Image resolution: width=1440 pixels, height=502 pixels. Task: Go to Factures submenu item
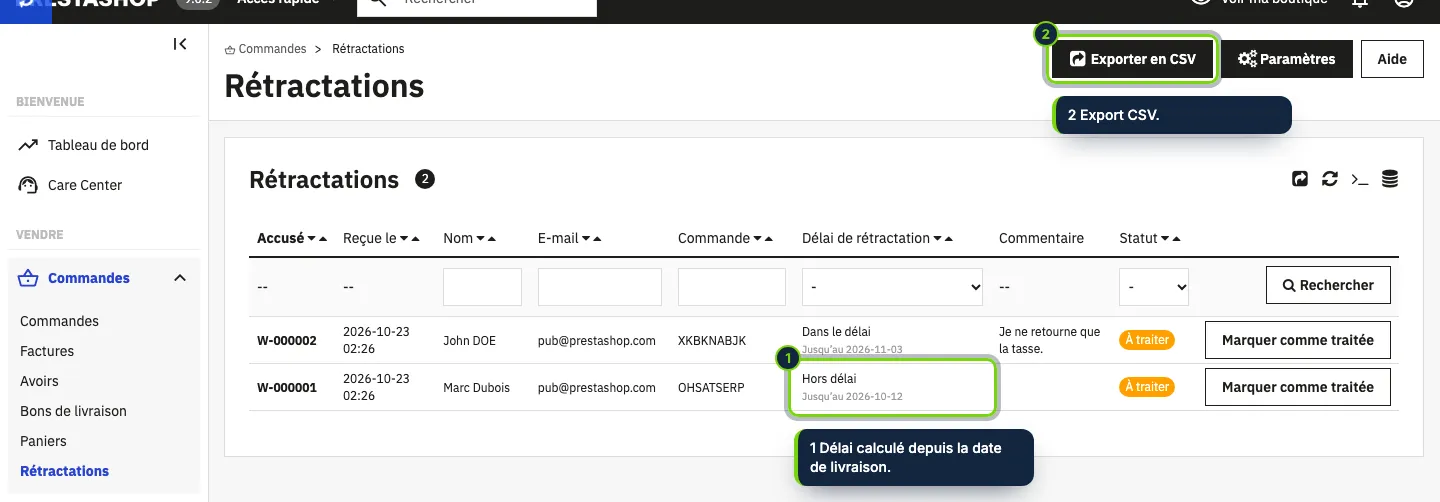[x=47, y=351]
